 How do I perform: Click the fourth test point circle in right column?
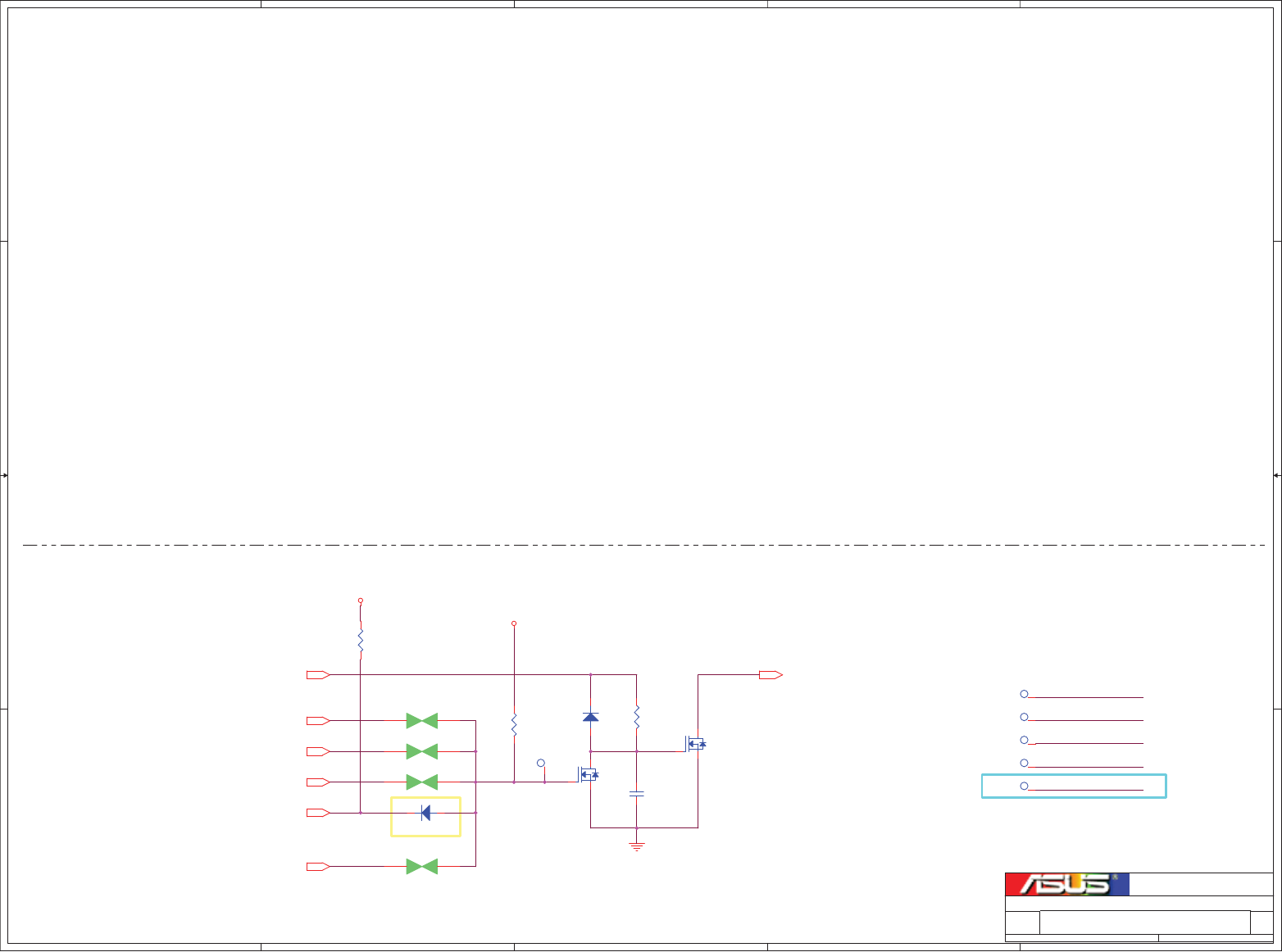click(1025, 763)
